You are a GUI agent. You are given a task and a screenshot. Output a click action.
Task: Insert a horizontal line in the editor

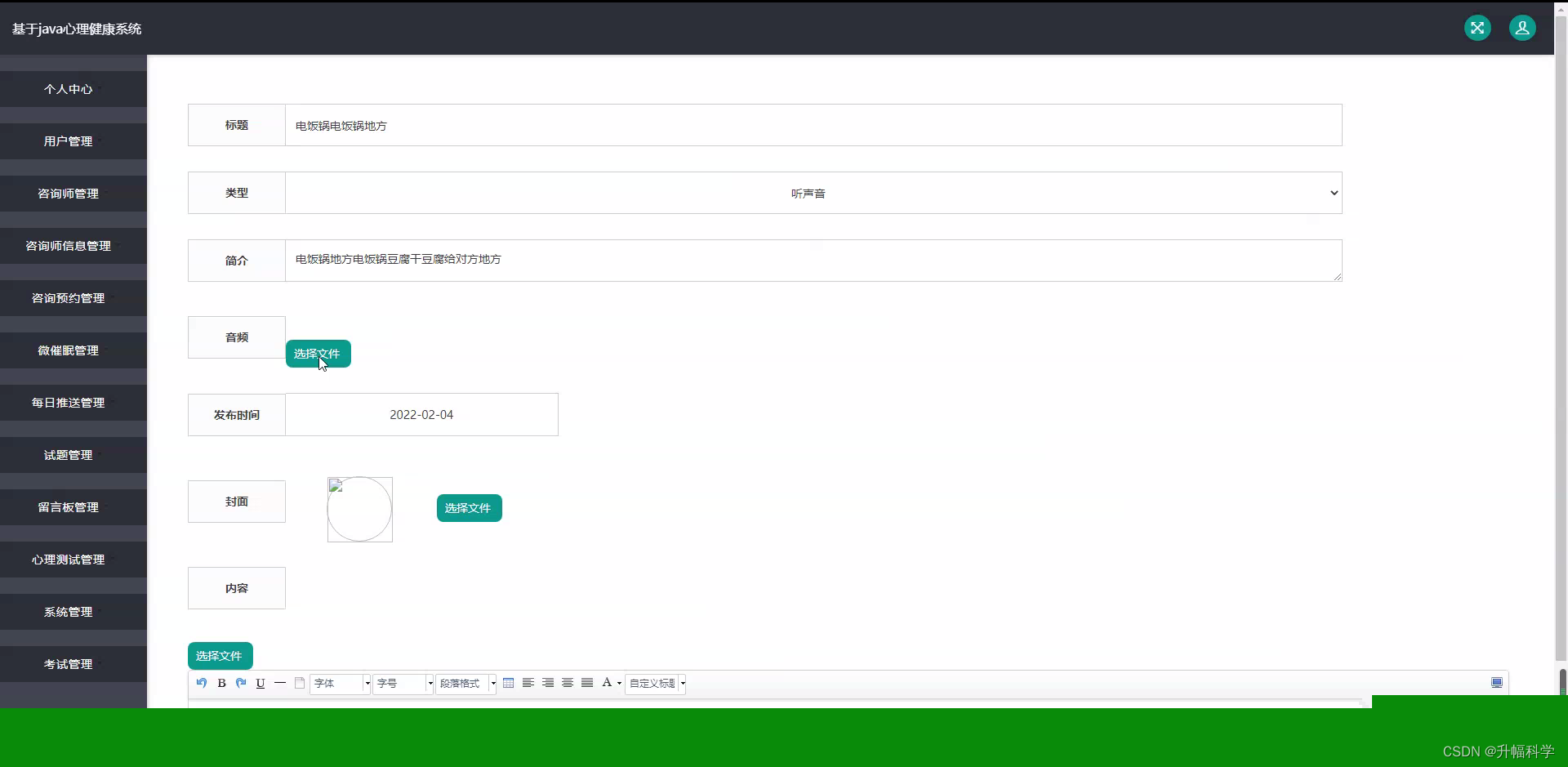280,684
